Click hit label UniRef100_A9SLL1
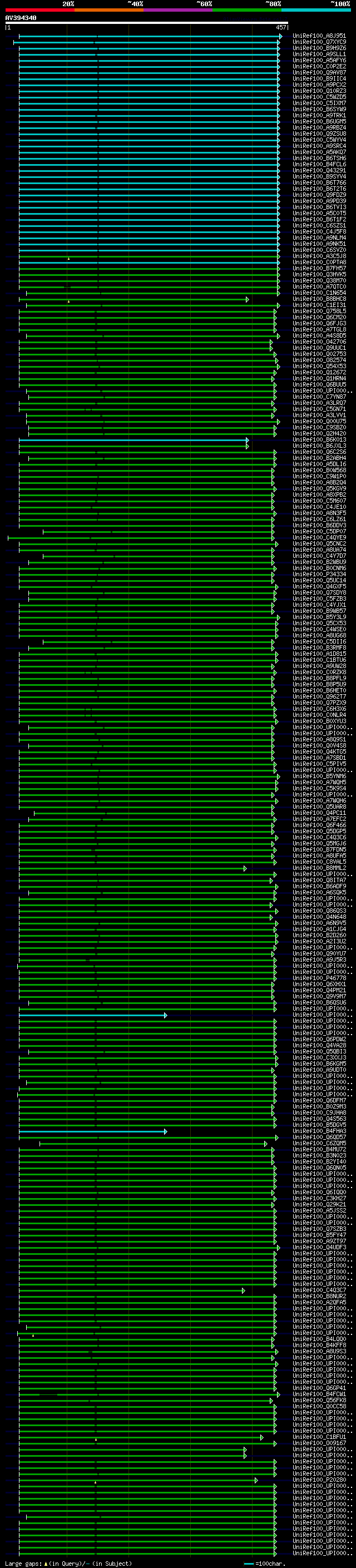 pyautogui.click(x=319, y=54)
